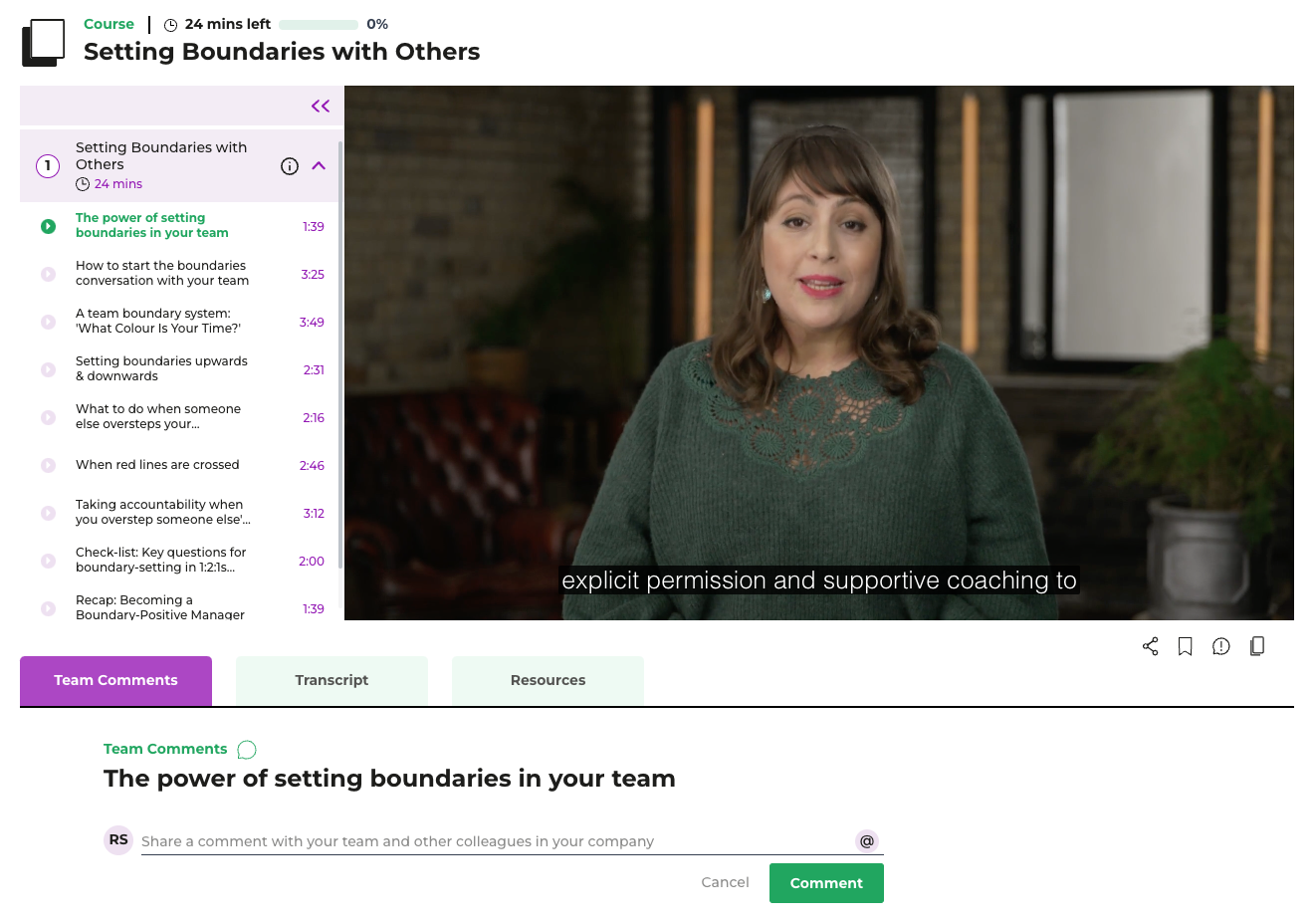The image size is (1316, 922).
Task: Collapse the sidebar with the double chevron
Action: 321,106
